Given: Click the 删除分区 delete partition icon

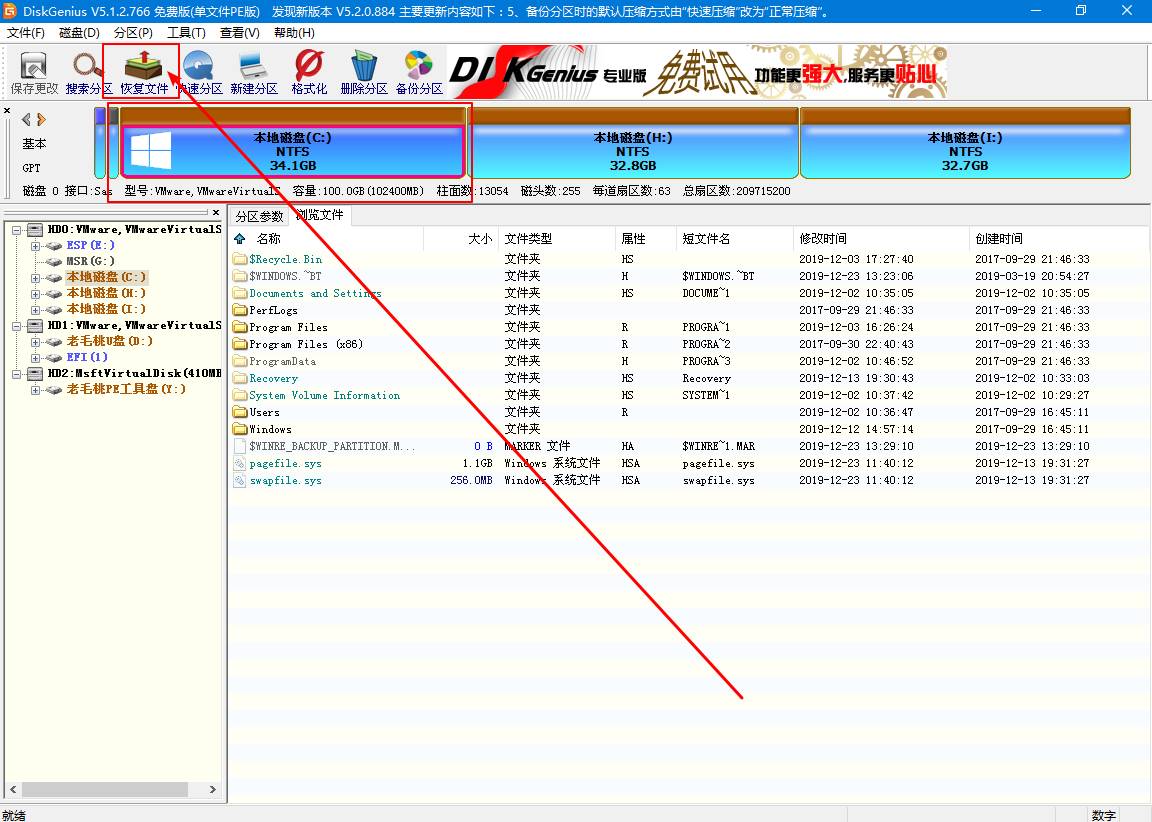Looking at the screenshot, I should click(364, 72).
